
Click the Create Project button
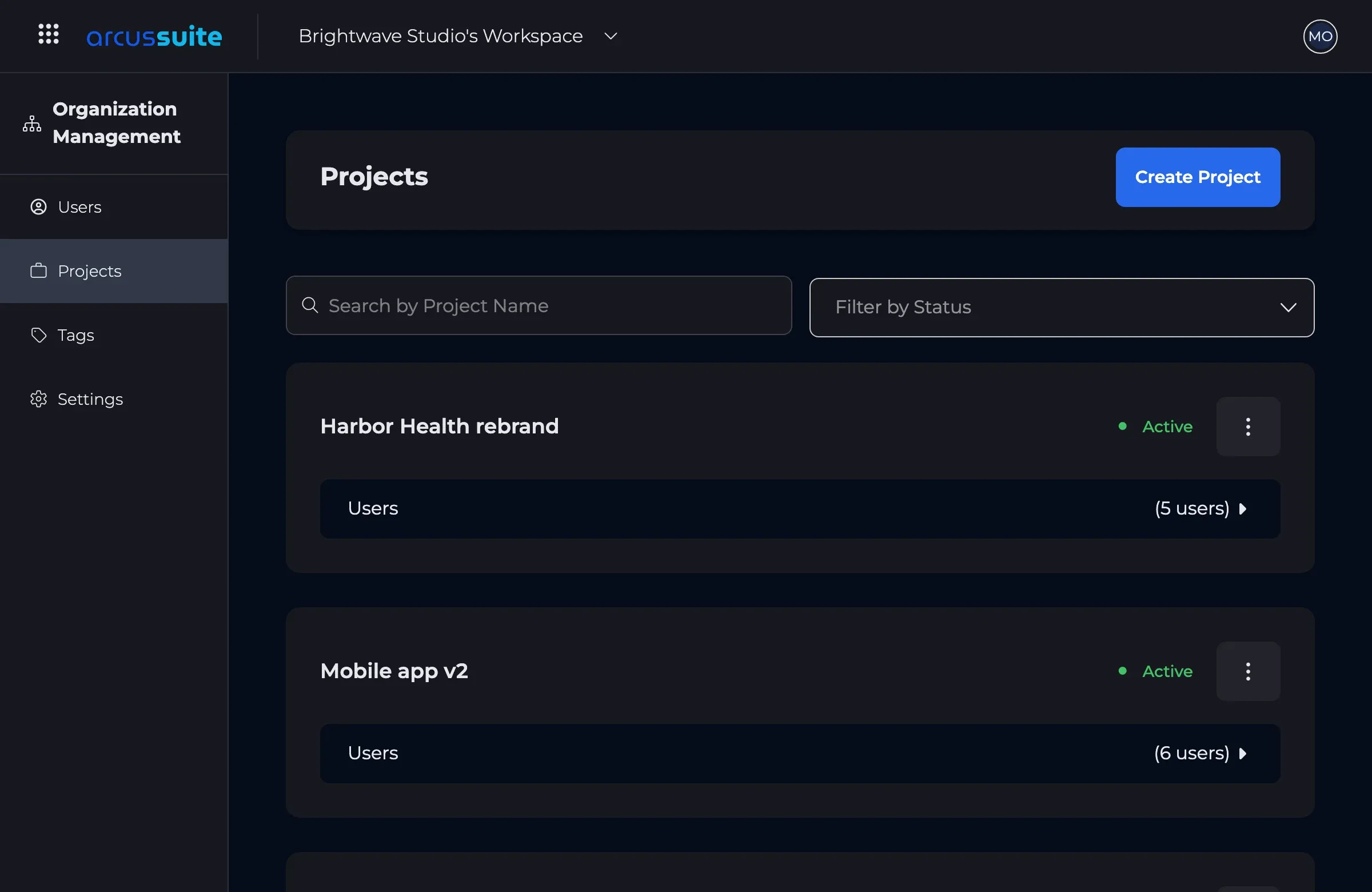(x=1198, y=177)
